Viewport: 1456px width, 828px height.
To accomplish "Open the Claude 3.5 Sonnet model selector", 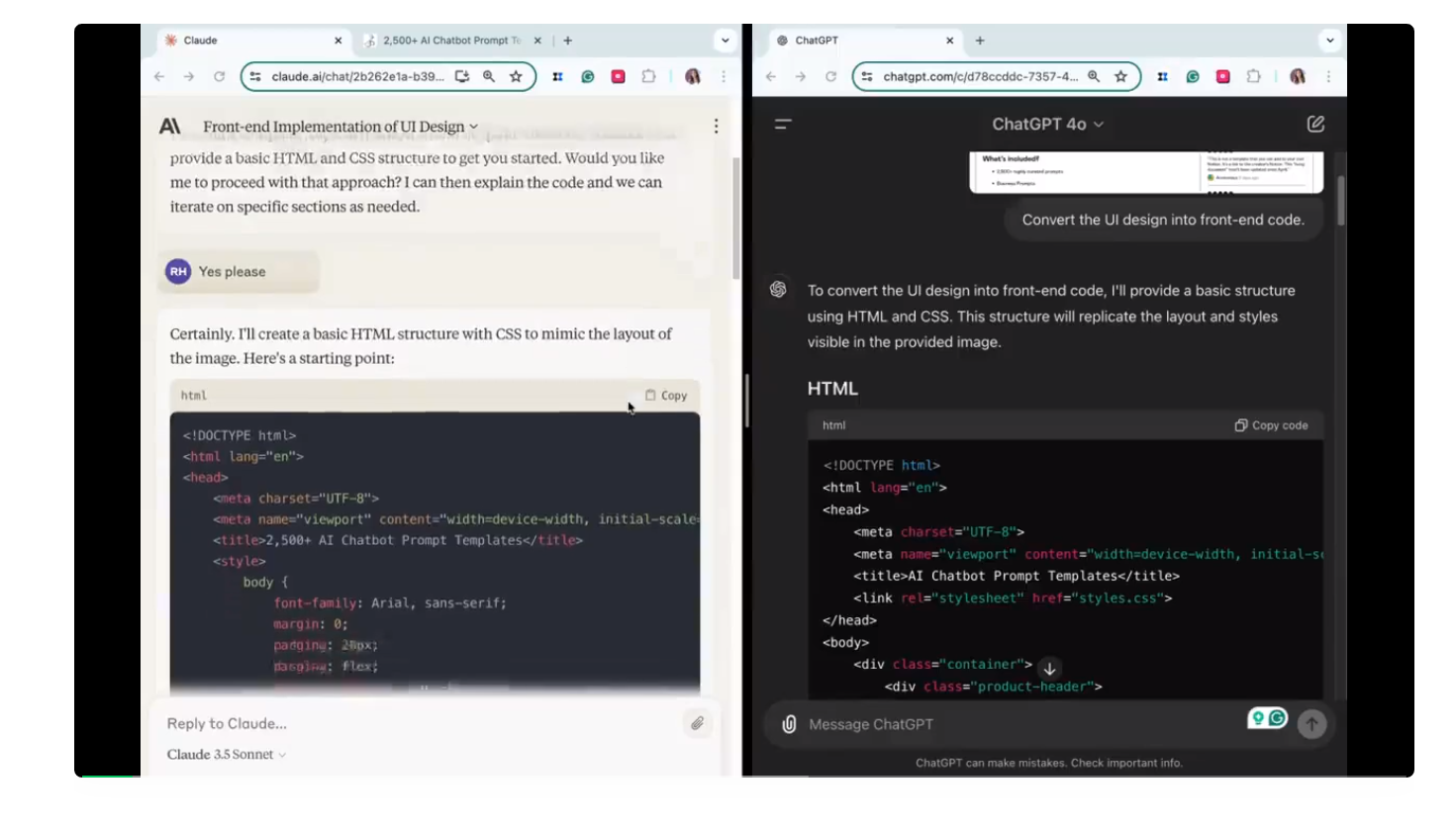I will pyautogui.click(x=227, y=754).
